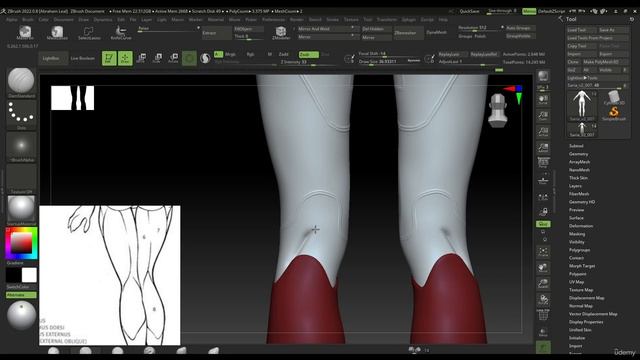Pick the KnifeCurve brush
The height and width of the screenshot is (360, 640).
[x=121, y=33]
